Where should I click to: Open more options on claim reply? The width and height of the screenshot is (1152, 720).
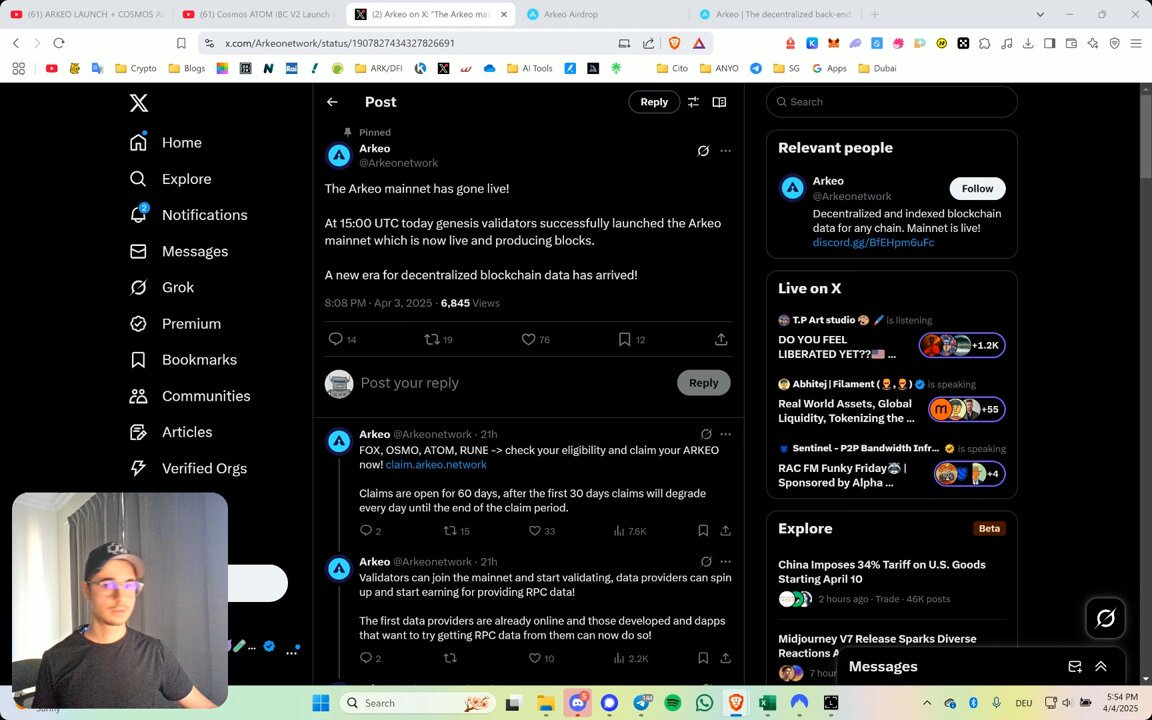[726, 434]
